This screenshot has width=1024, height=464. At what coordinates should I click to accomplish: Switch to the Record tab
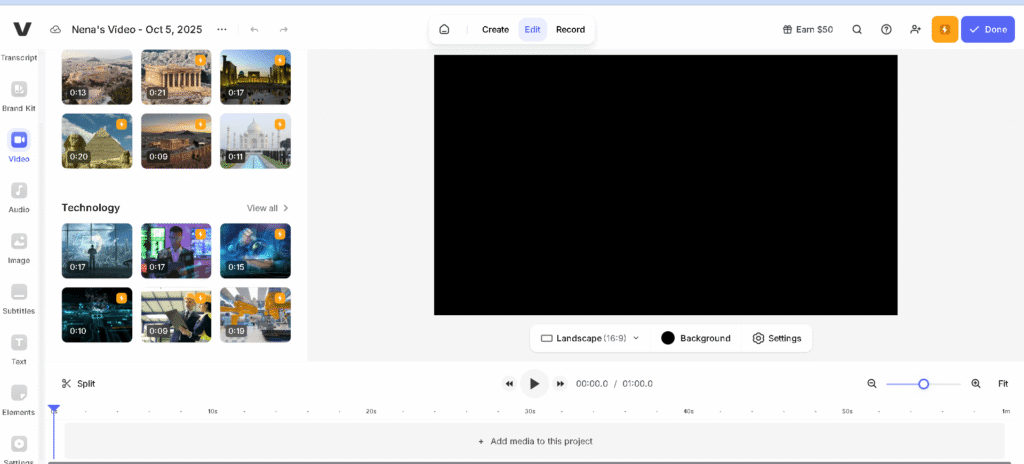click(570, 30)
